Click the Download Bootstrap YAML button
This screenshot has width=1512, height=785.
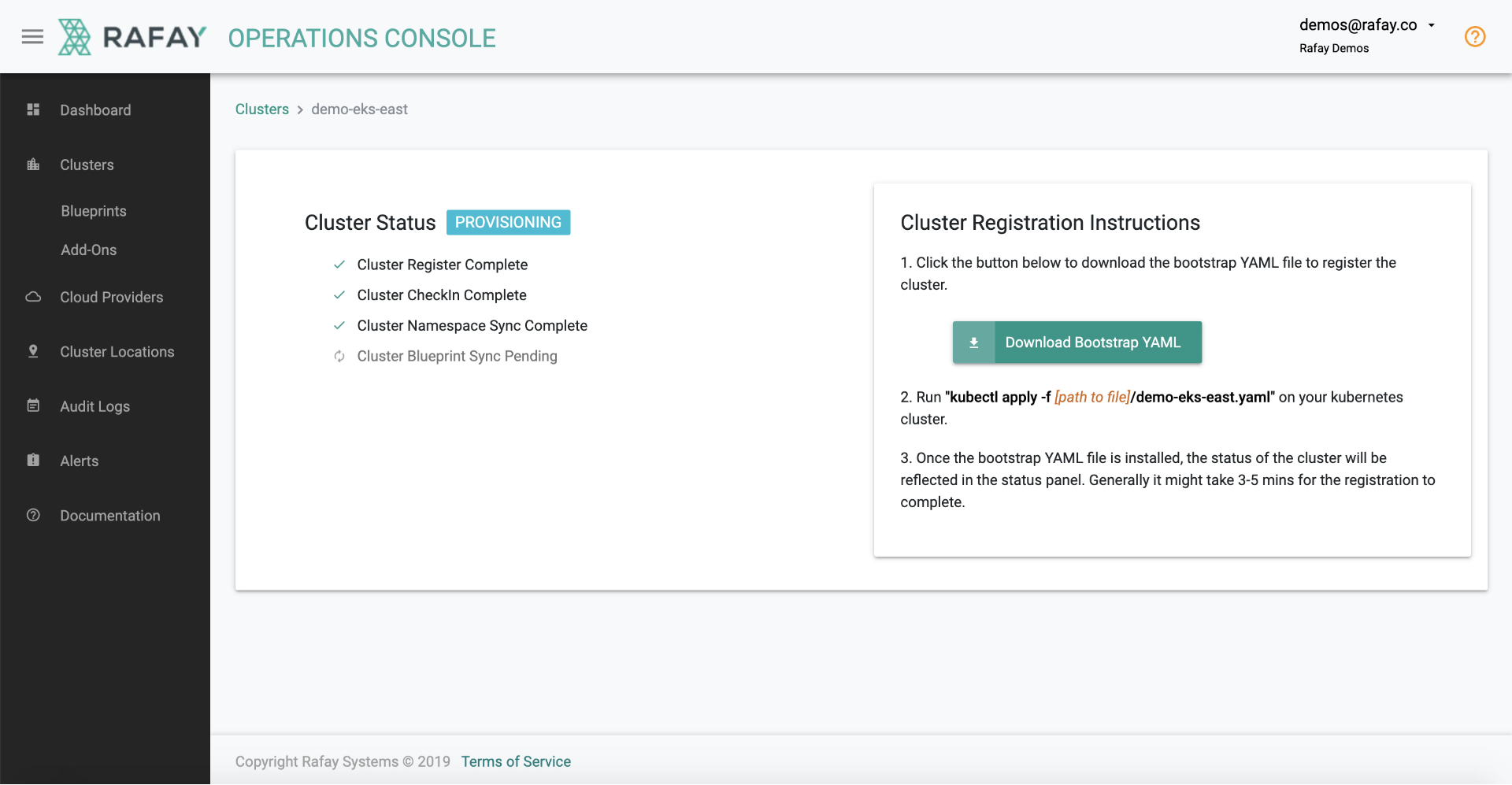coord(1077,343)
